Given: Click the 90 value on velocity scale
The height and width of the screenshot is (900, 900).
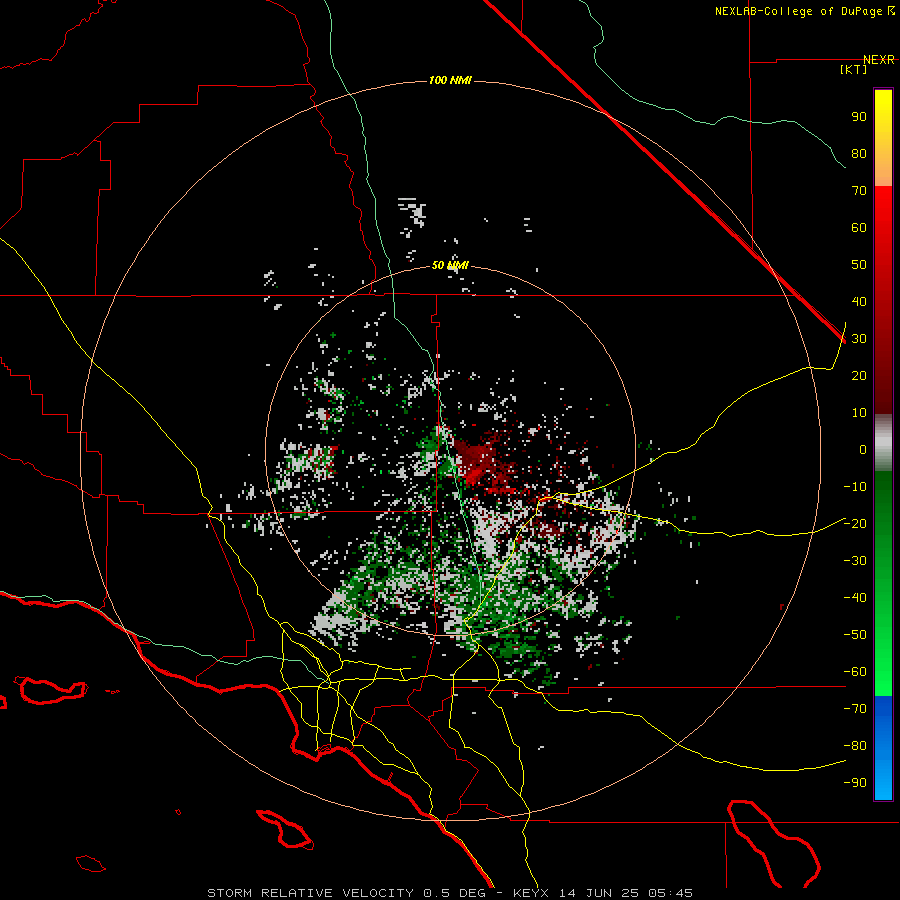Looking at the screenshot, I should 859,117.
